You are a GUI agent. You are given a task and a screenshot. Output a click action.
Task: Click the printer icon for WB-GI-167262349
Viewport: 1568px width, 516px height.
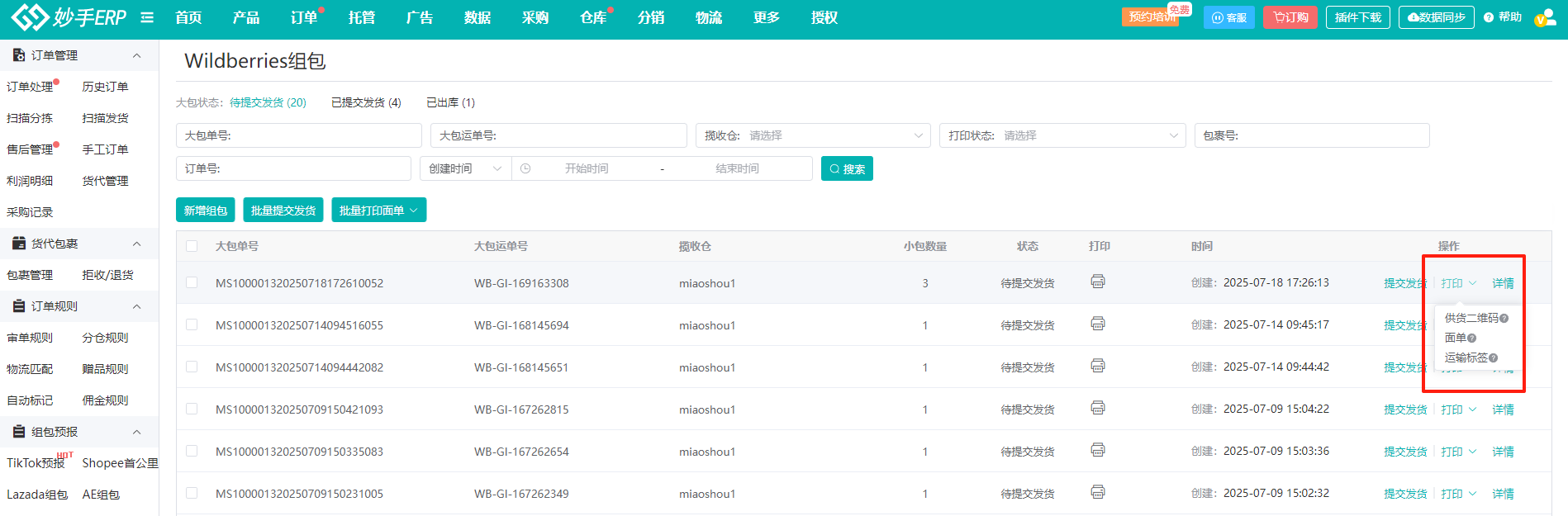point(1098,492)
